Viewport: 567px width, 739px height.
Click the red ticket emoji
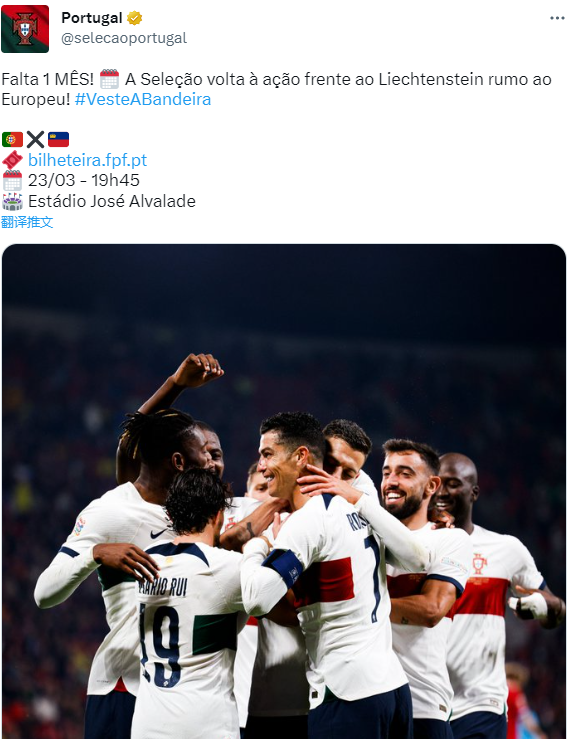pyautogui.click(x=12, y=160)
